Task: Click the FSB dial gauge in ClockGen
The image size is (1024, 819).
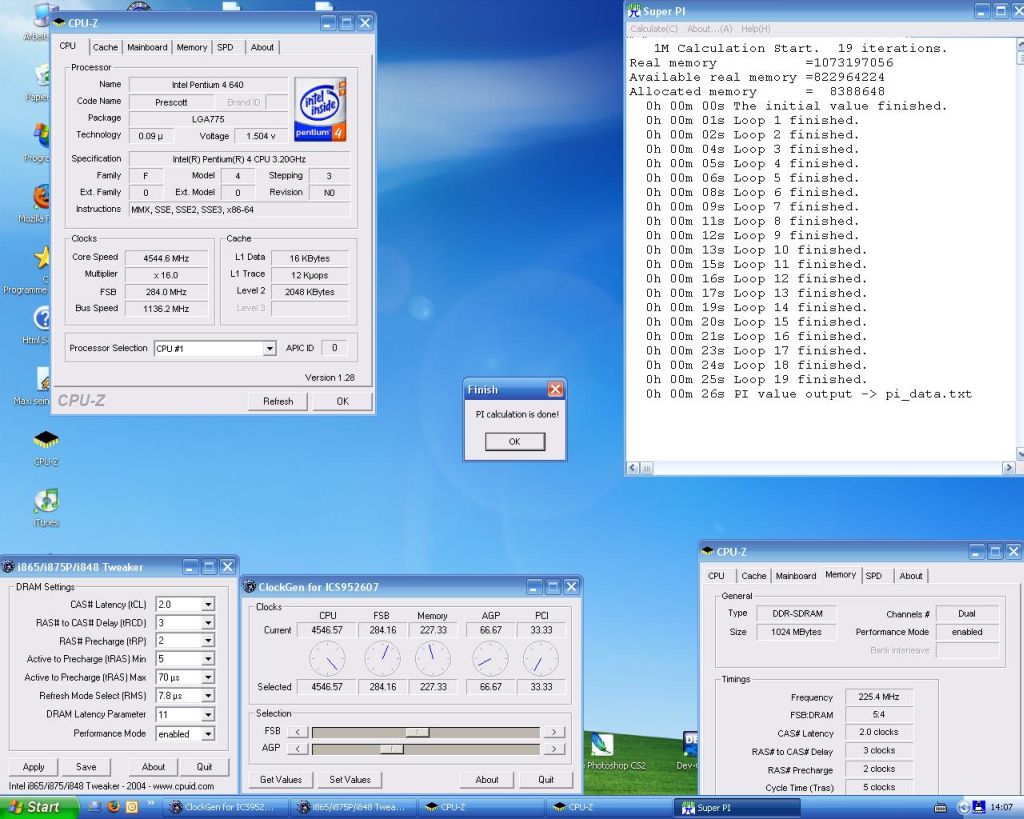Action: (x=383, y=658)
